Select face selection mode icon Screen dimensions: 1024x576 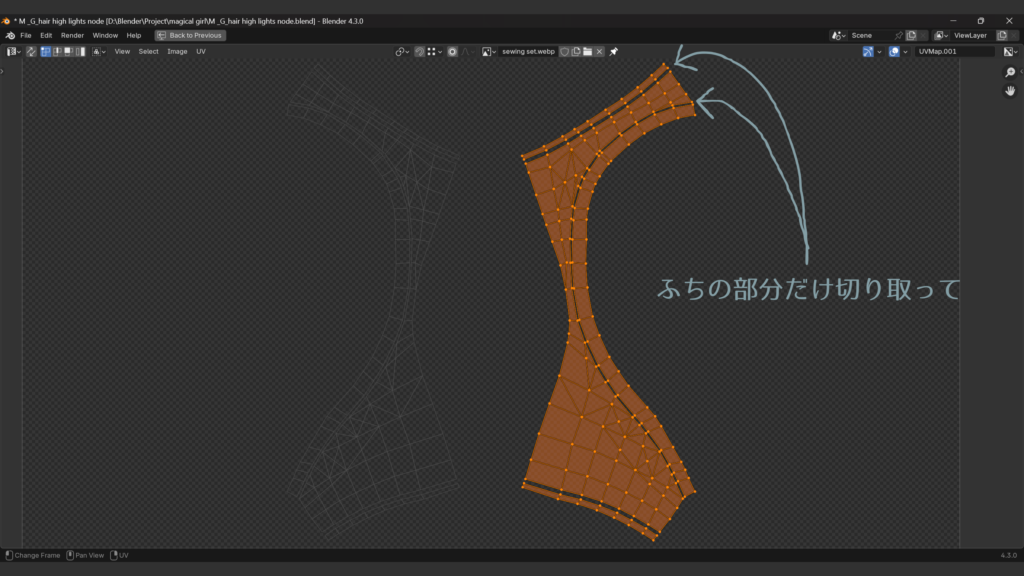(x=68, y=51)
